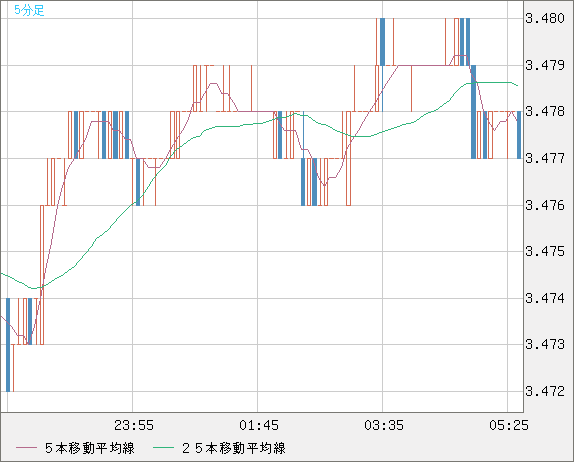Click the purple 5-bar average legend line
The width and height of the screenshot is (574, 462).
point(26,448)
